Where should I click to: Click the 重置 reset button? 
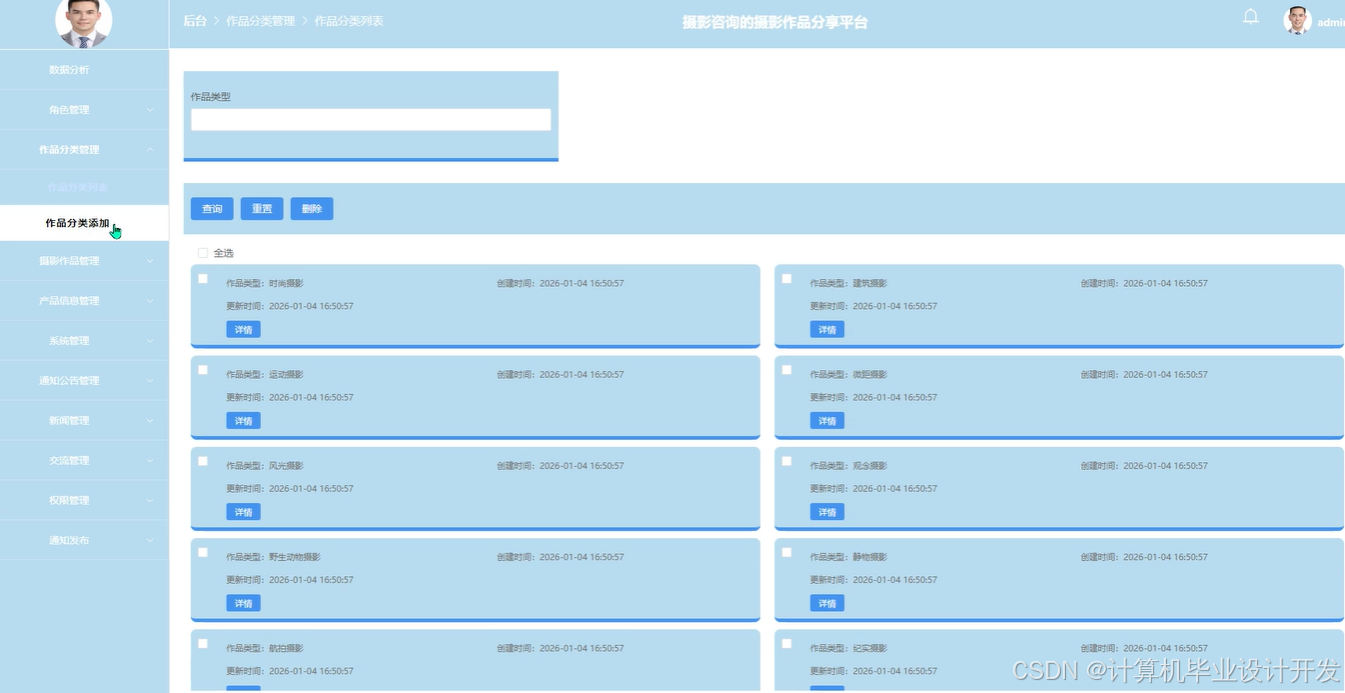[x=262, y=209]
